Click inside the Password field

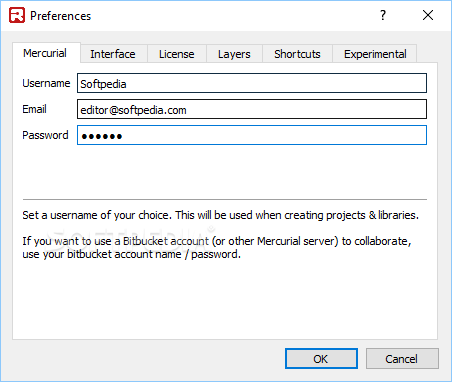click(252, 135)
